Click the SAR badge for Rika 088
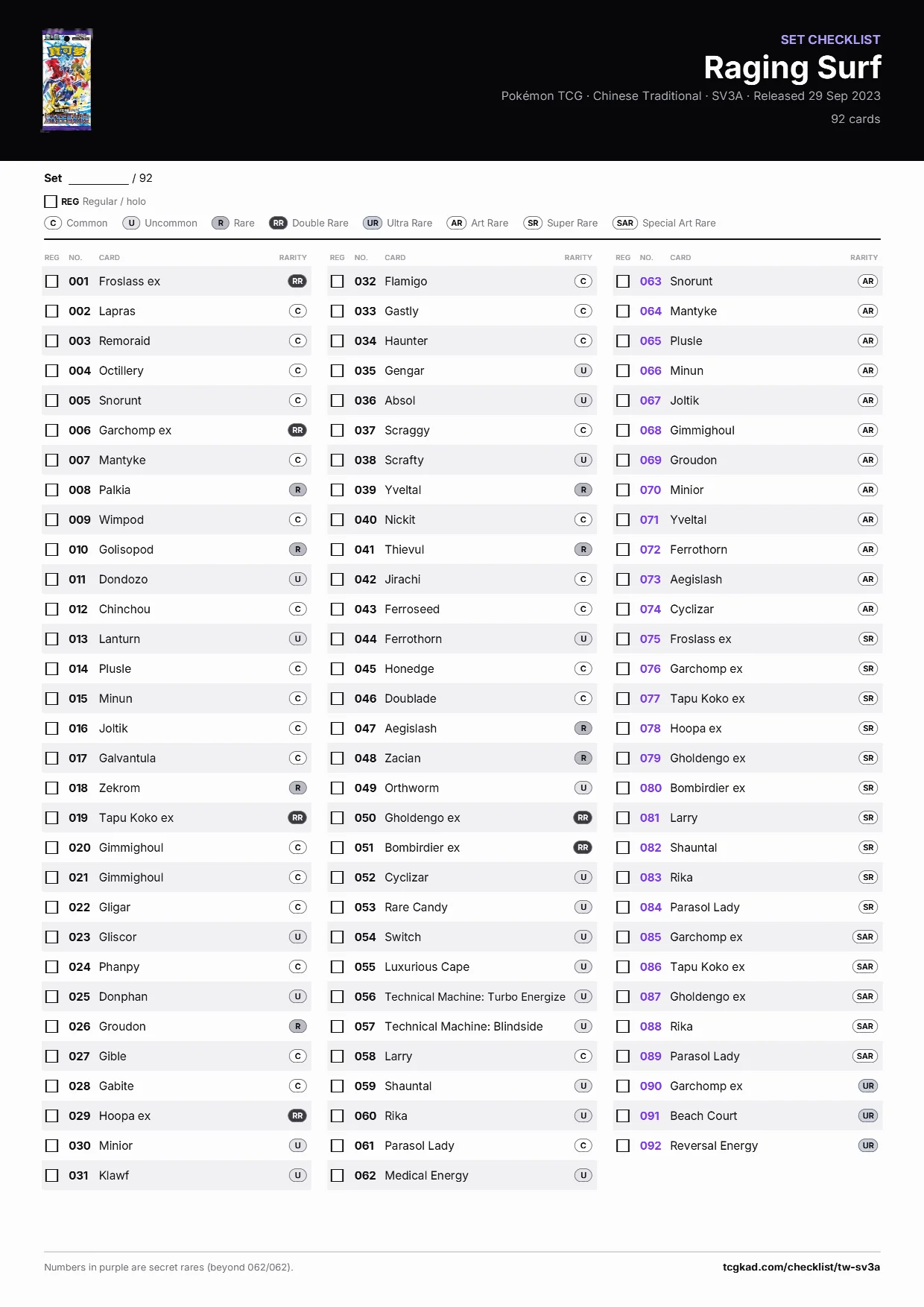 865,1026
